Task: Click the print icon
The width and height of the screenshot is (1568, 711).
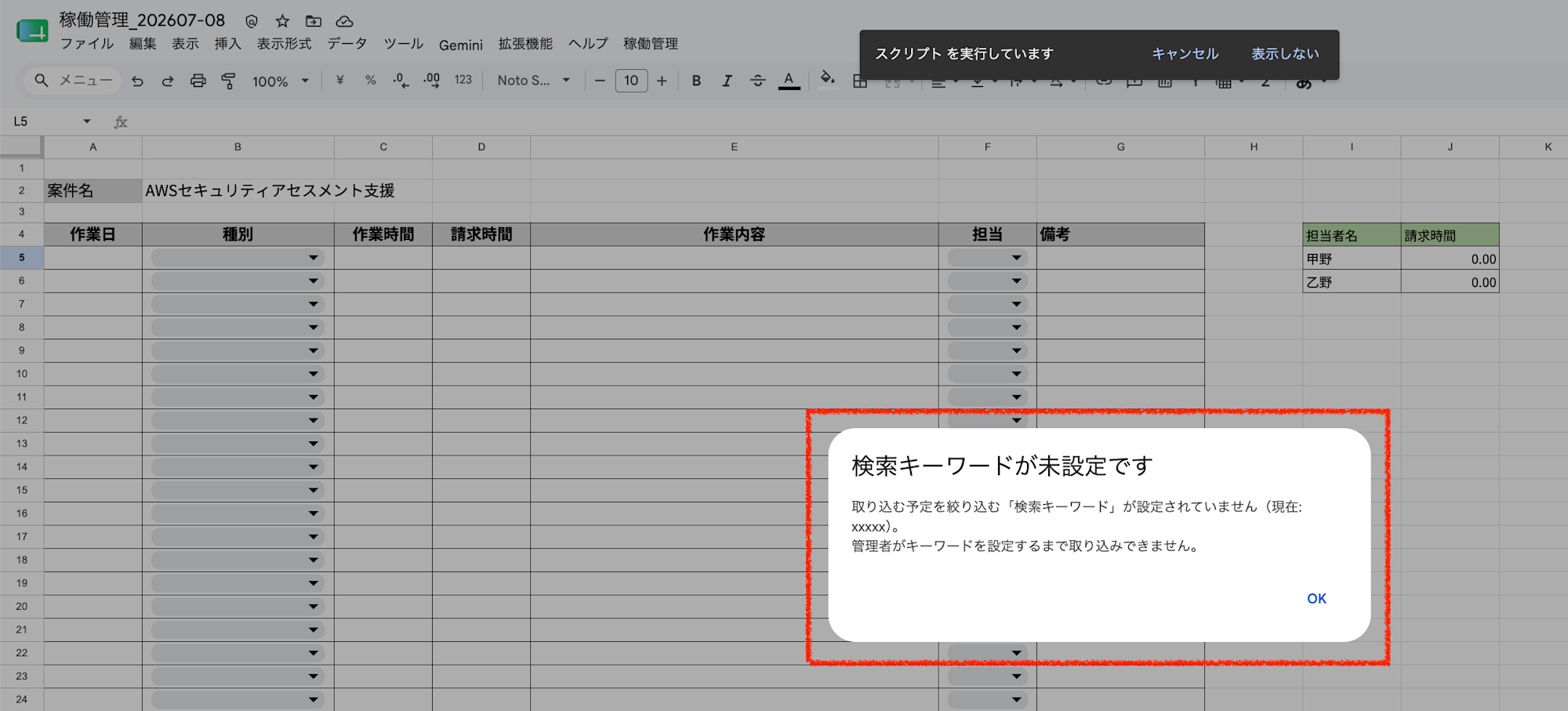Action: click(198, 81)
